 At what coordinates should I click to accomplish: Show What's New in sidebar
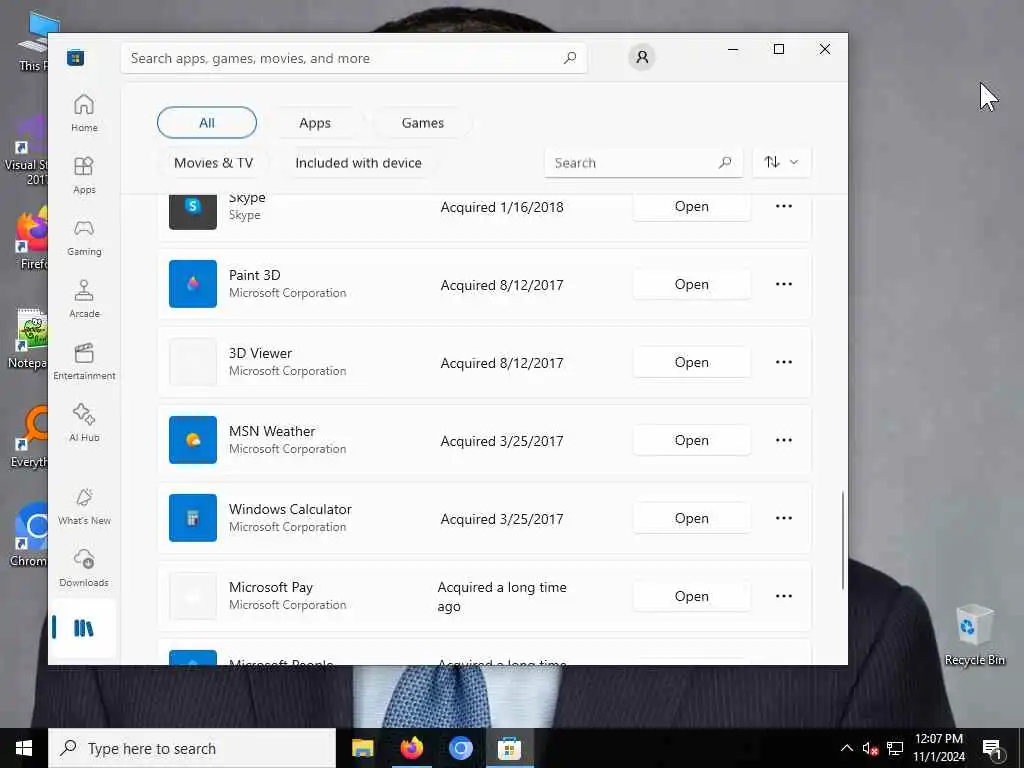tap(84, 506)
